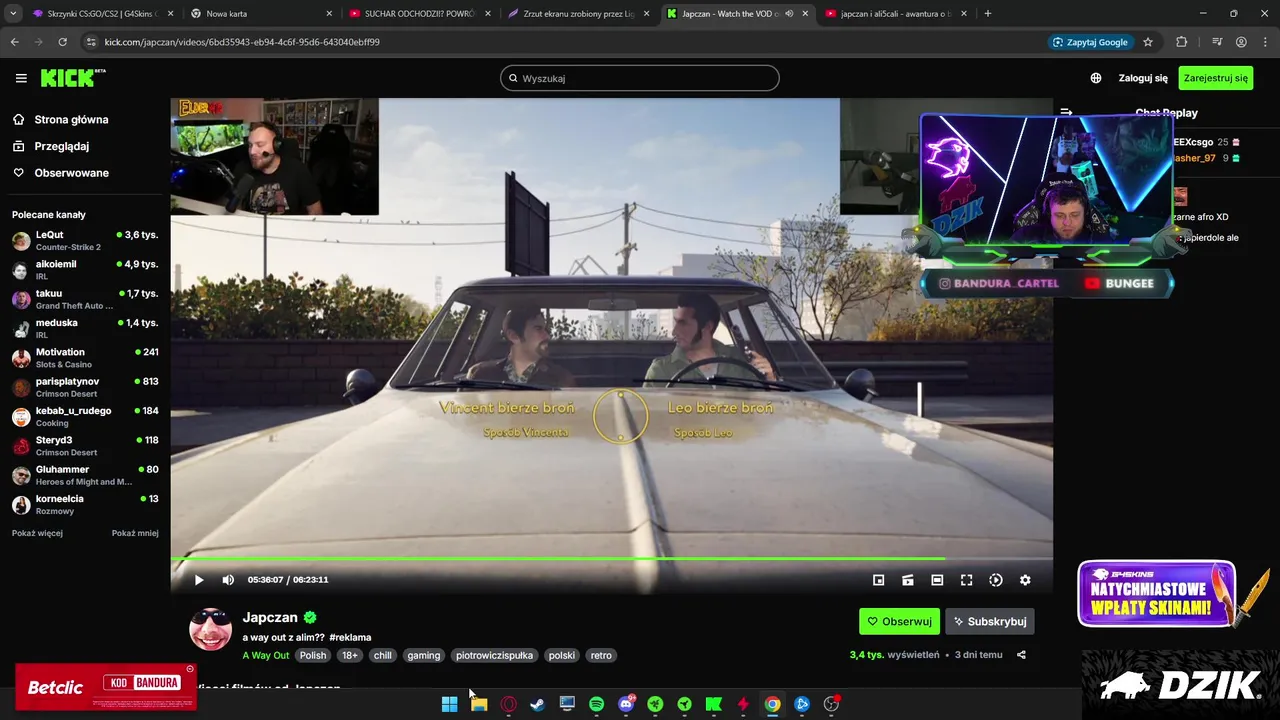Expand list with Pokaż więcej
1280x720 pixels.
[x=37, y=533]
